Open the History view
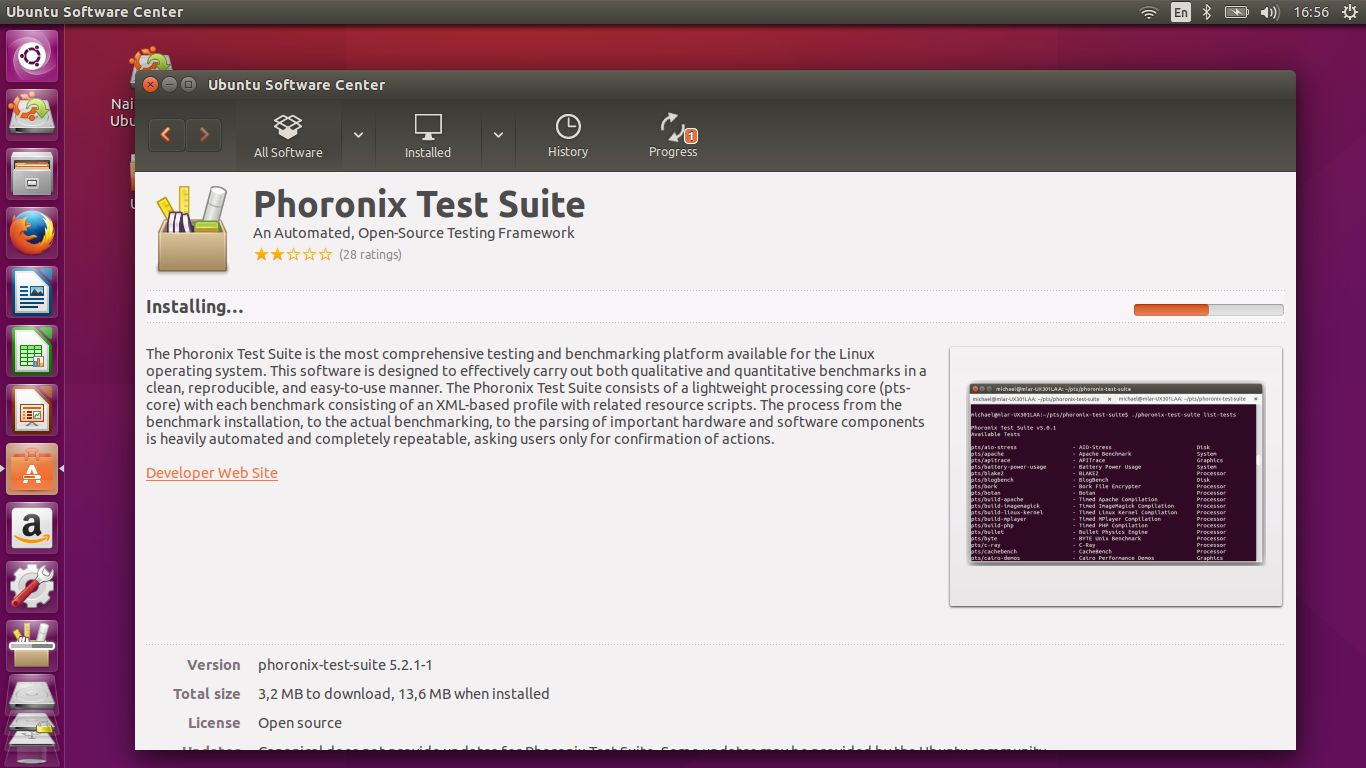This screenshot has height=768, width=1366. coord(568,136)
